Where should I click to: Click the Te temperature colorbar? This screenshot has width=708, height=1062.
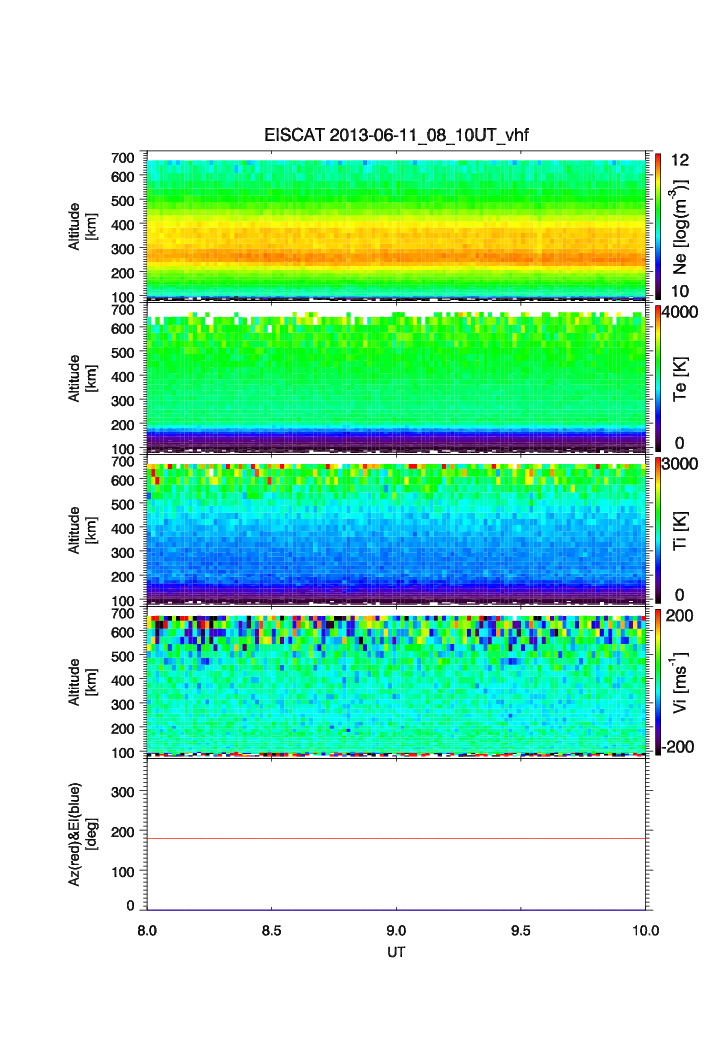pos(656,377)
